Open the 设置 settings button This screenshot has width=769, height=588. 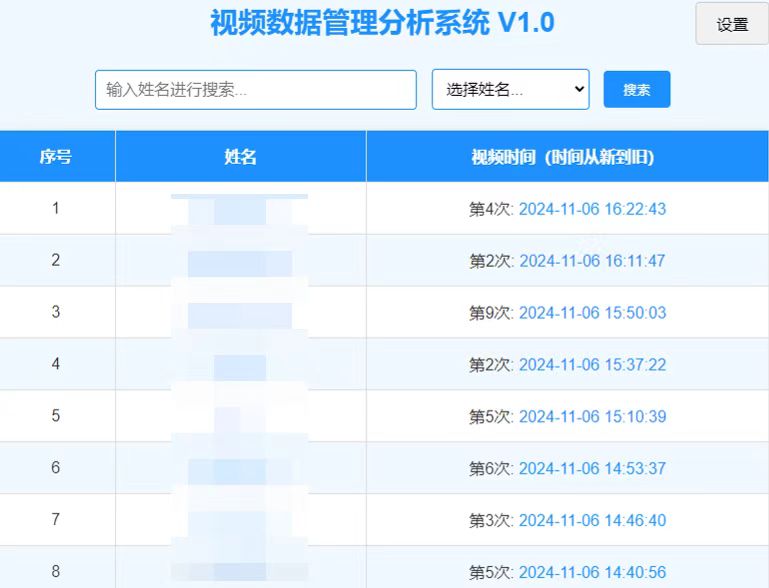coord(731,25)
